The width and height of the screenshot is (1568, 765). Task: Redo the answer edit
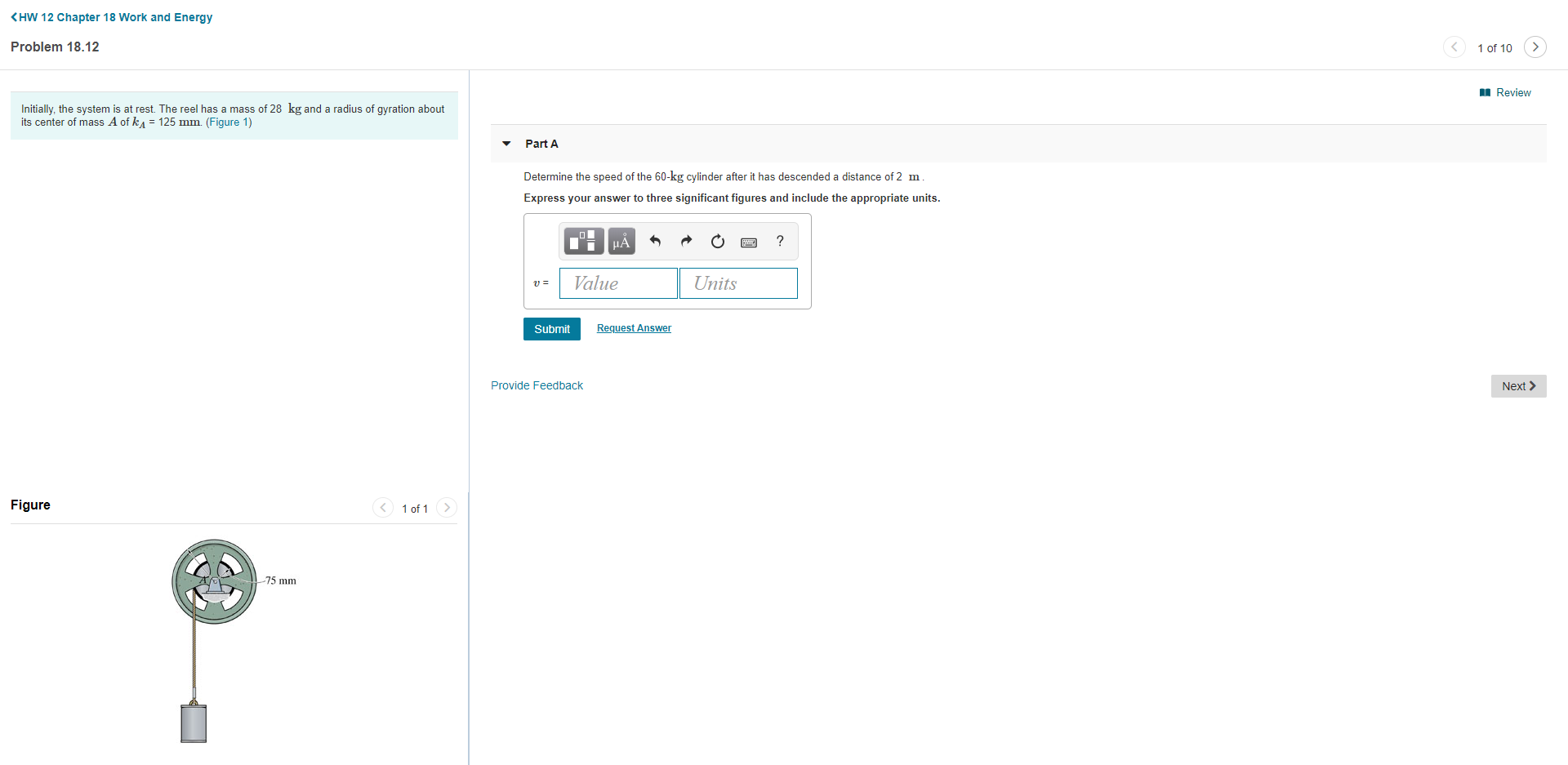click(686, 241)
